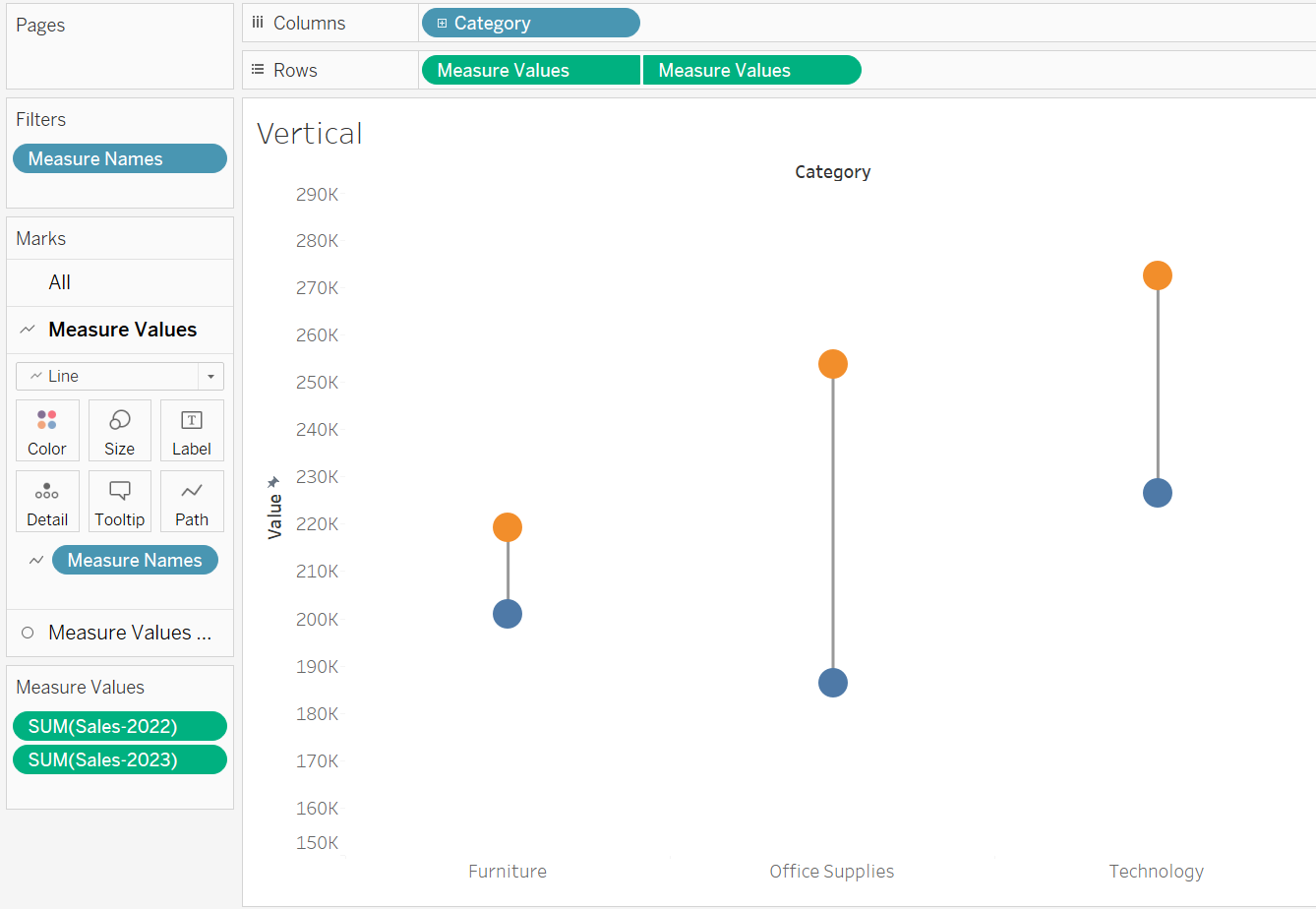The image size is (1316, 909).
Task: Click the Measure Names pill in the Marks card
Action: tap(135, 560)
